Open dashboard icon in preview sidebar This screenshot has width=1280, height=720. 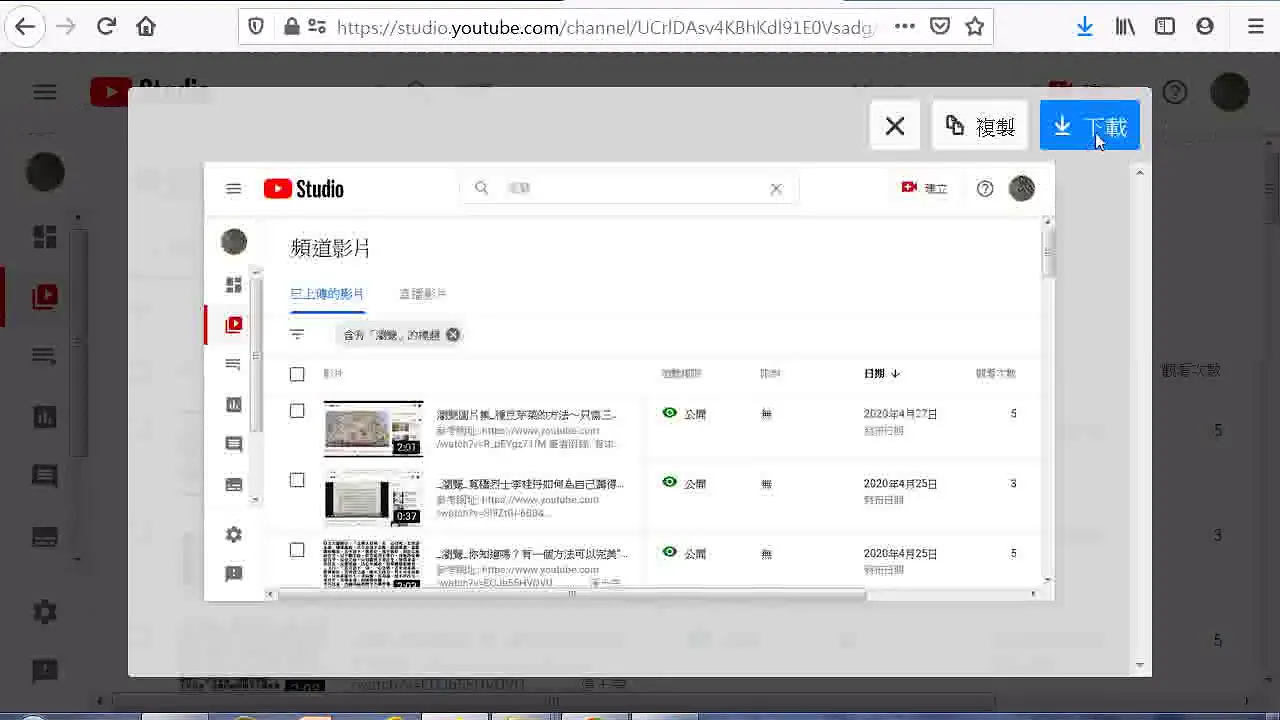coord(234,285)
